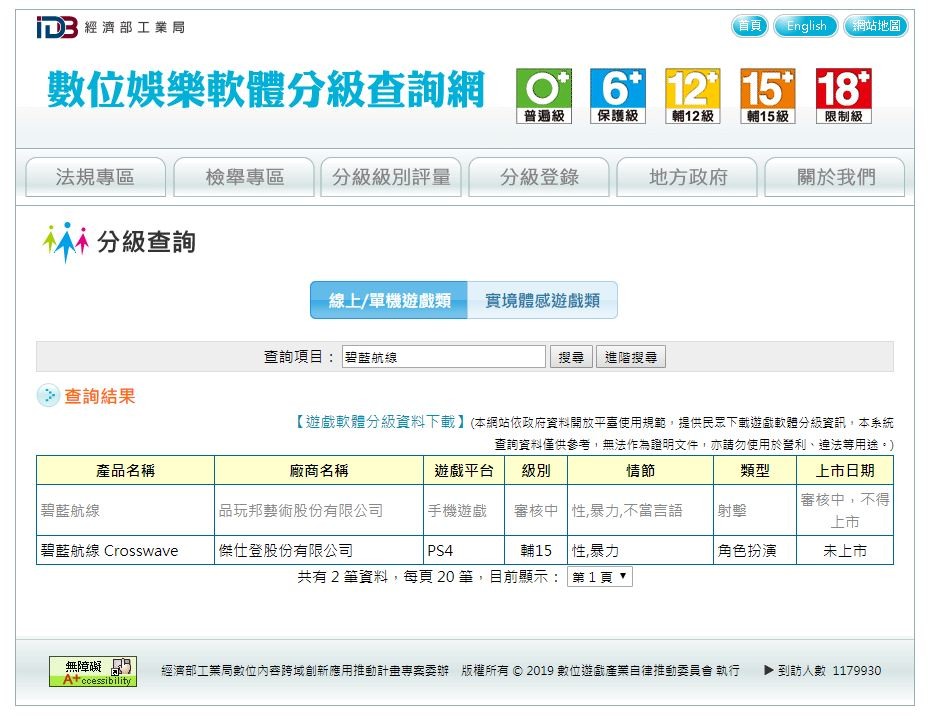Select the 線上/單機遊戲類 tab
Image resolution: width=932 pixels, height=719 pixels.
389,301
